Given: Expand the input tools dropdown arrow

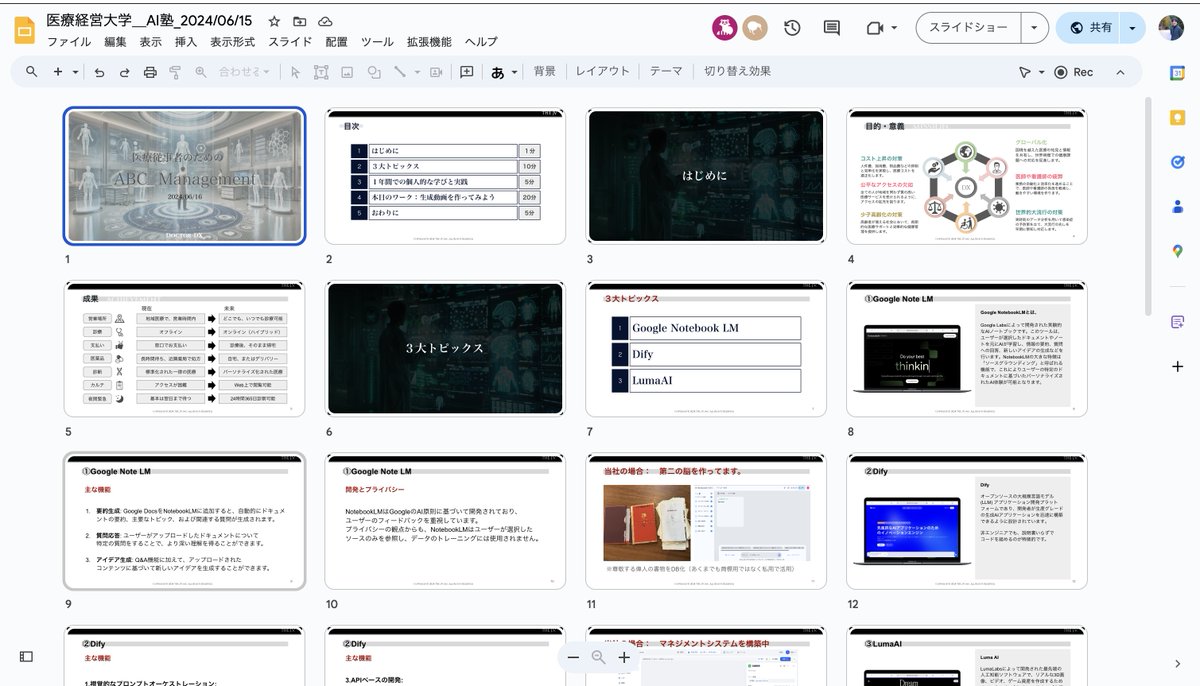Looking at the screenshot, I should pyautogui.click(x=515, y=72).
